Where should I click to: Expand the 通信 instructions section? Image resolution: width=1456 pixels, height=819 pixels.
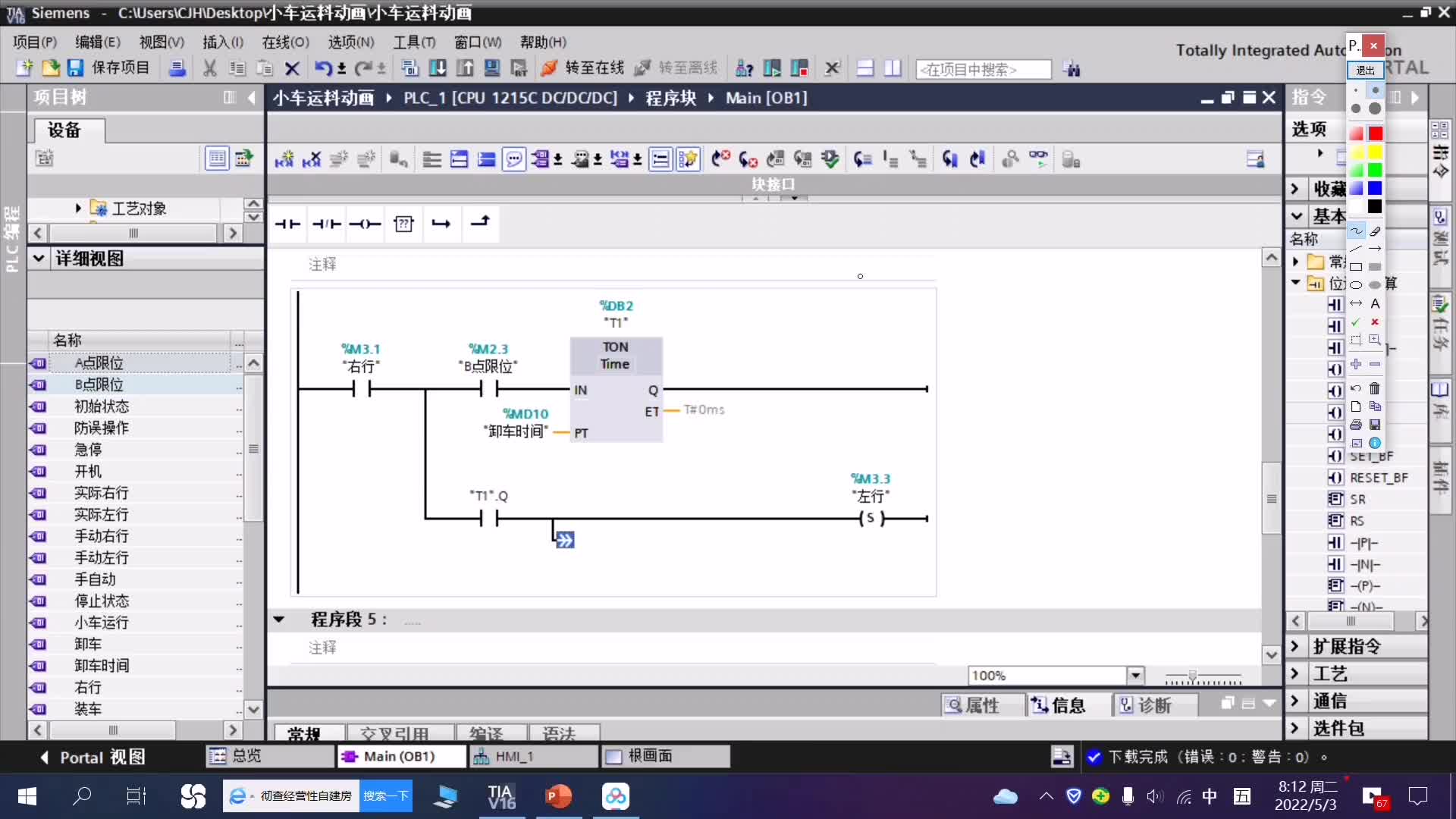1294,701
